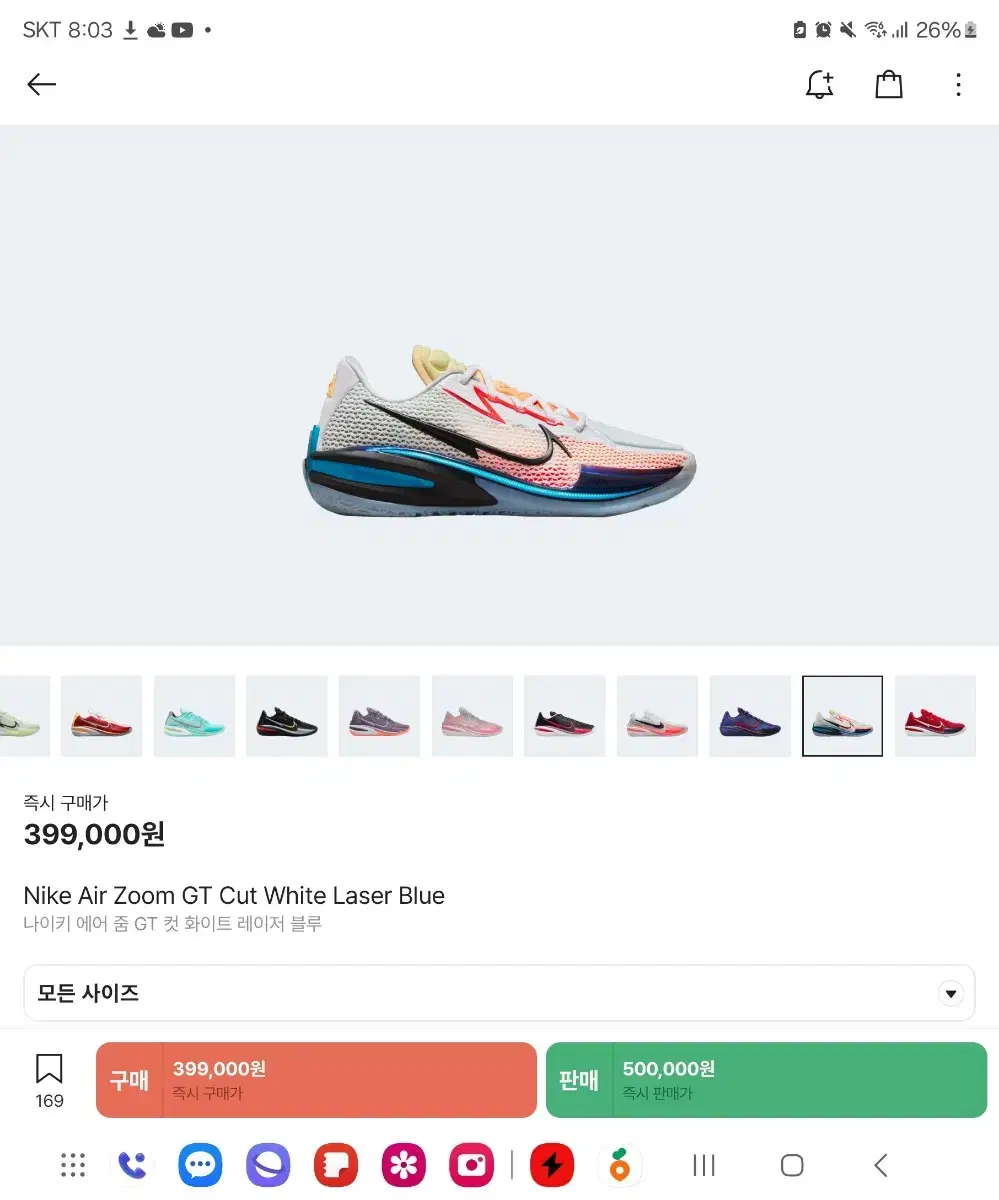Tap the red 구매 buy button
999x1200 pixels.
(316, 1080)
